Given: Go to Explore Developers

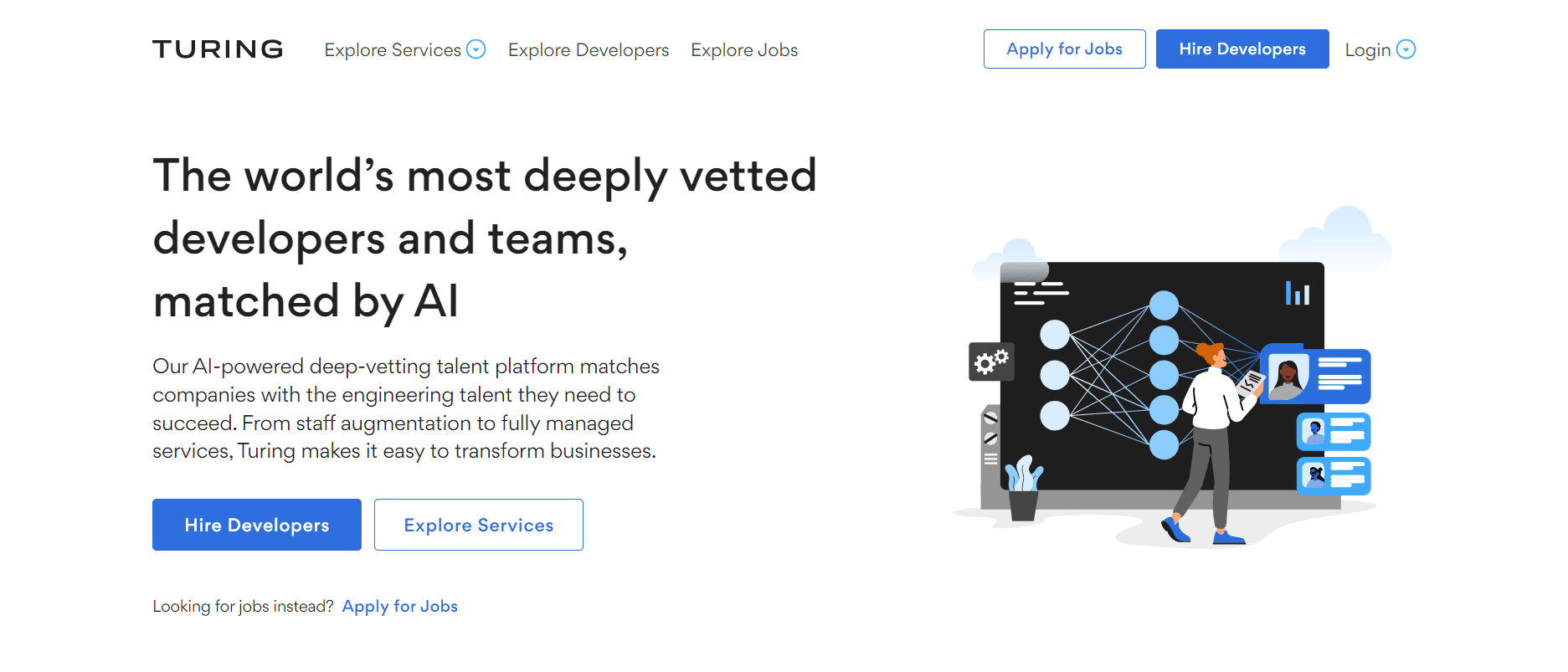Looking at the screenshot, I should tap(588, 50).
